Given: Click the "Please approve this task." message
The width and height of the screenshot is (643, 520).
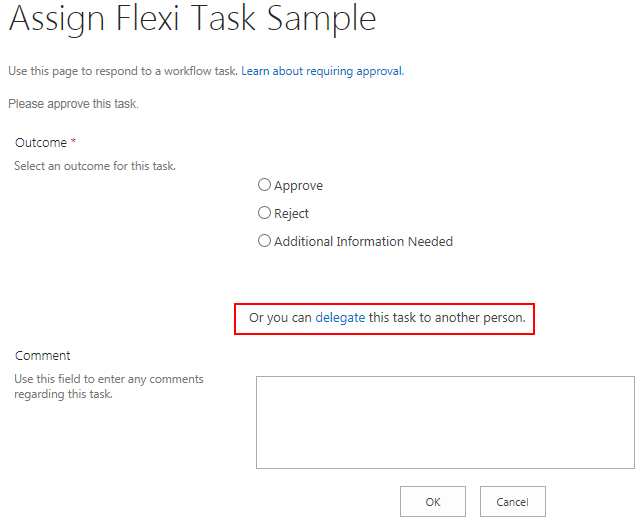Looking at the screenshot, I should [x=73, y=104].
